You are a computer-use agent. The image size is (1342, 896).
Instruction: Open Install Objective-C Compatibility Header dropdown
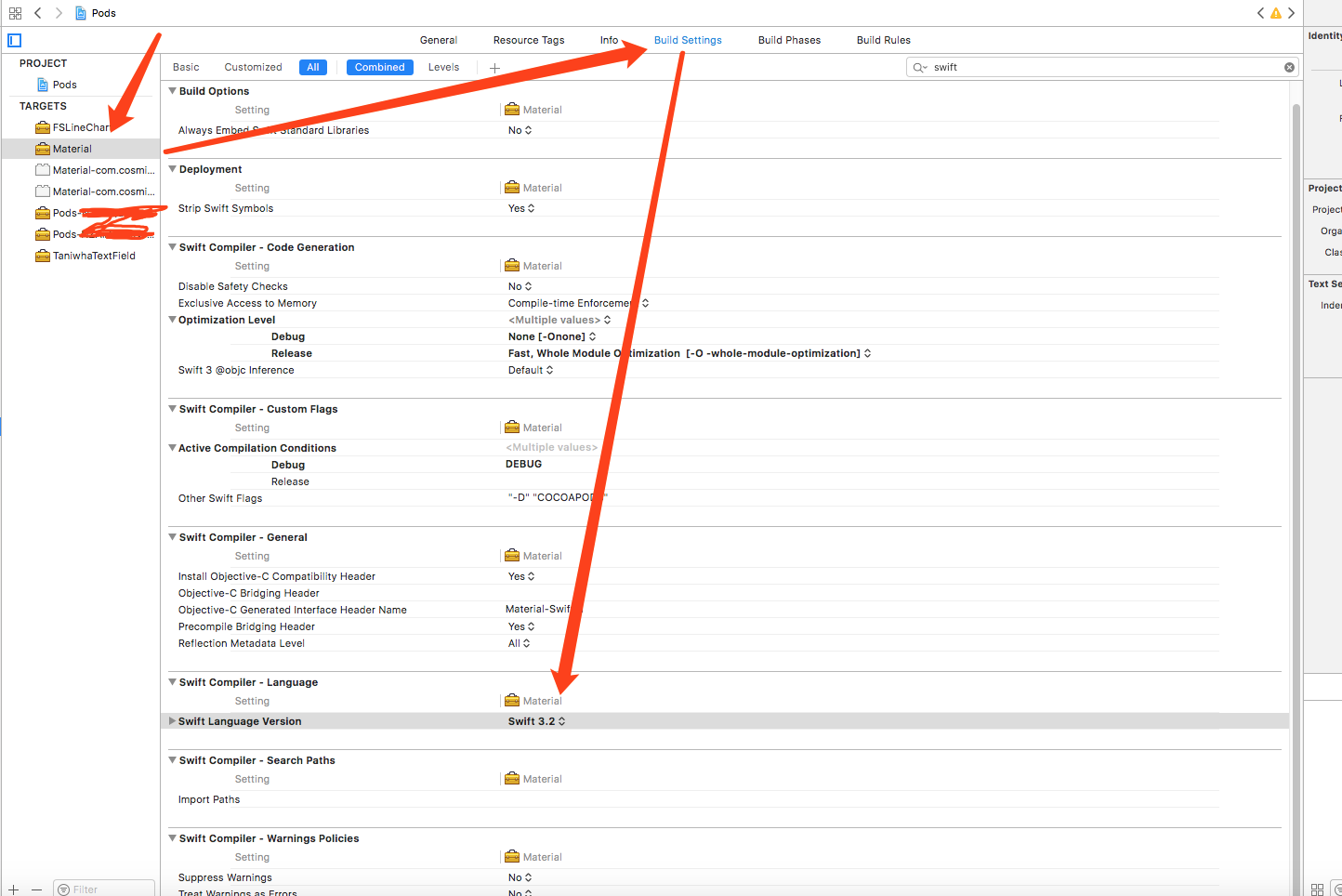pos(521,576)
